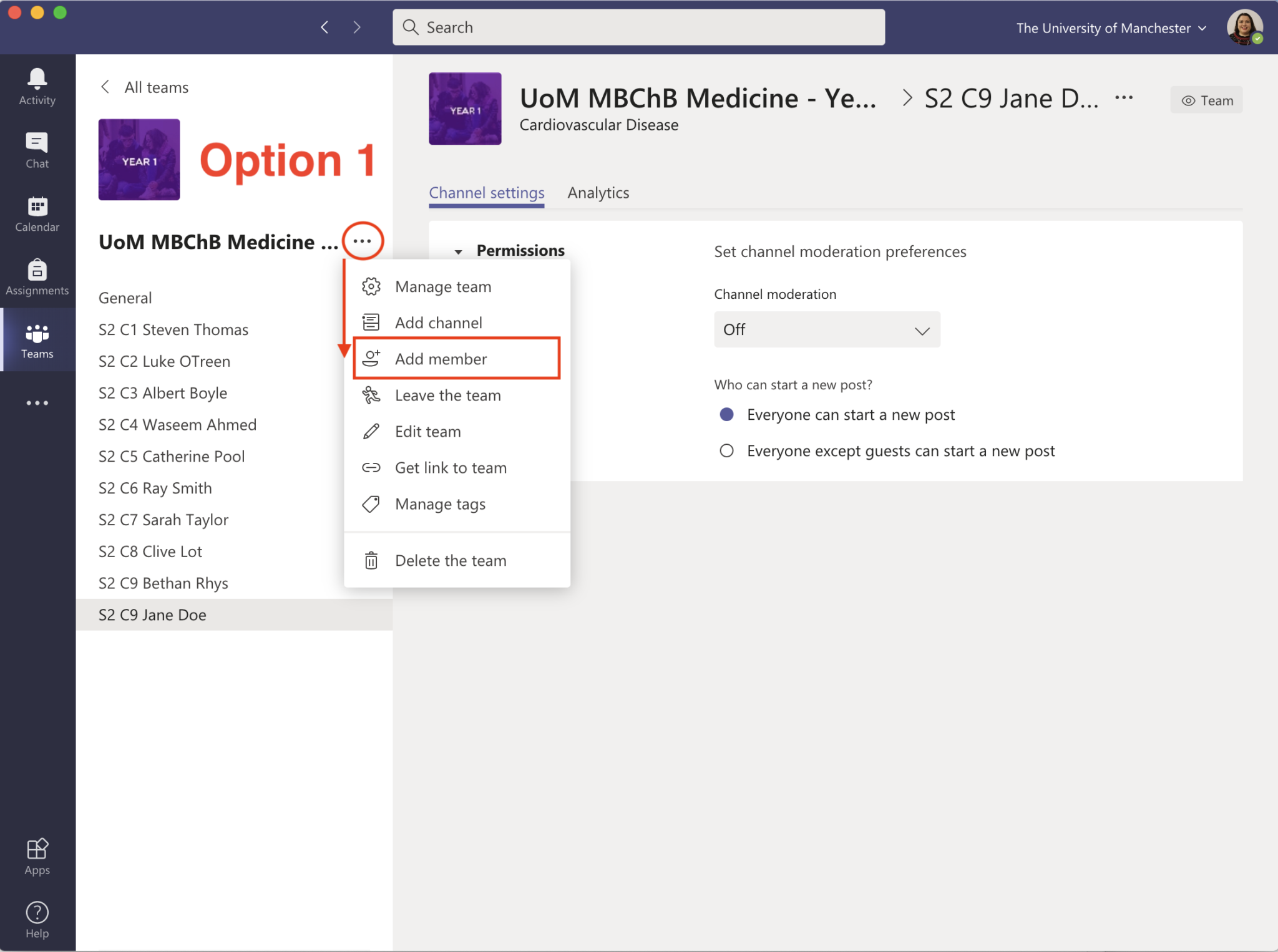Screen dimensions: 1278x952
Task: Select Everyone except guests can post
Action: (x=726, y=451)
